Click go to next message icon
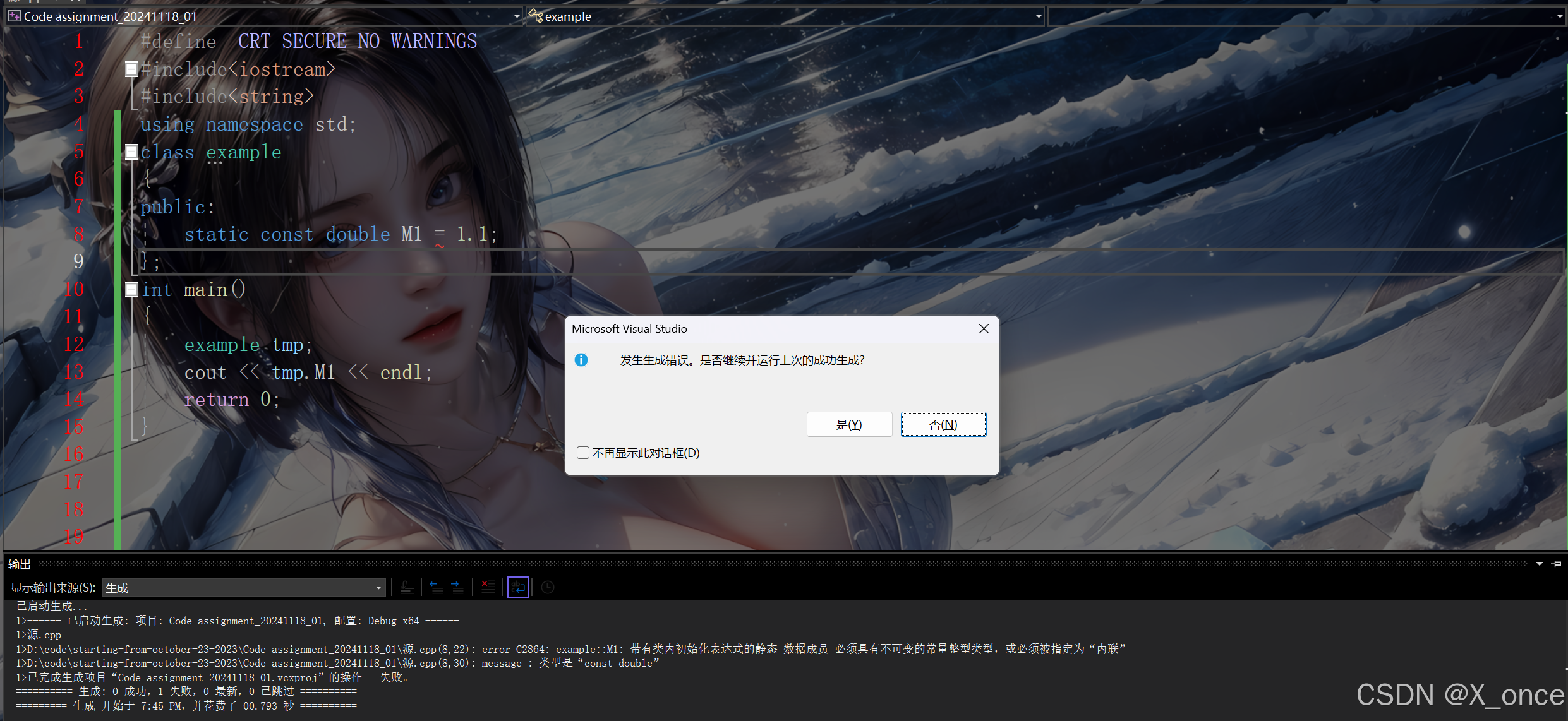 click(457, 588)
